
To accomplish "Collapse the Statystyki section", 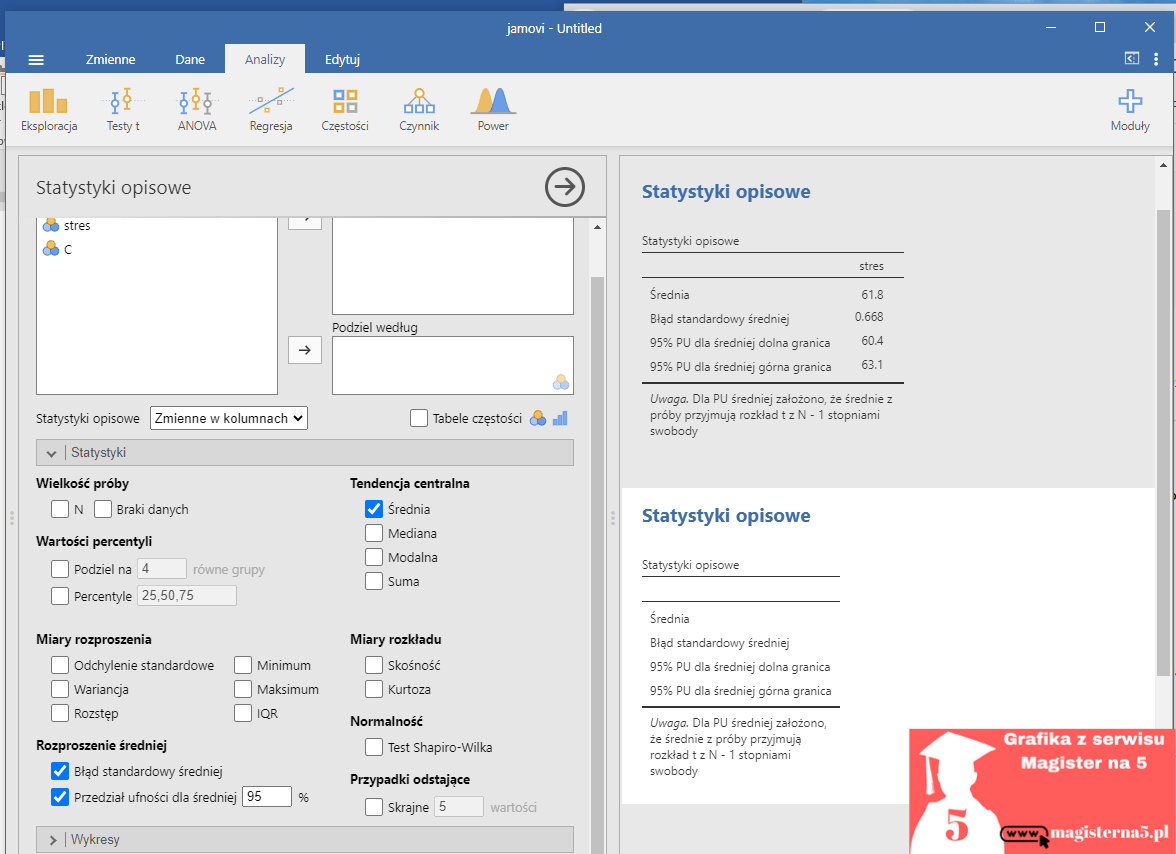I will (x=52, y=453).
